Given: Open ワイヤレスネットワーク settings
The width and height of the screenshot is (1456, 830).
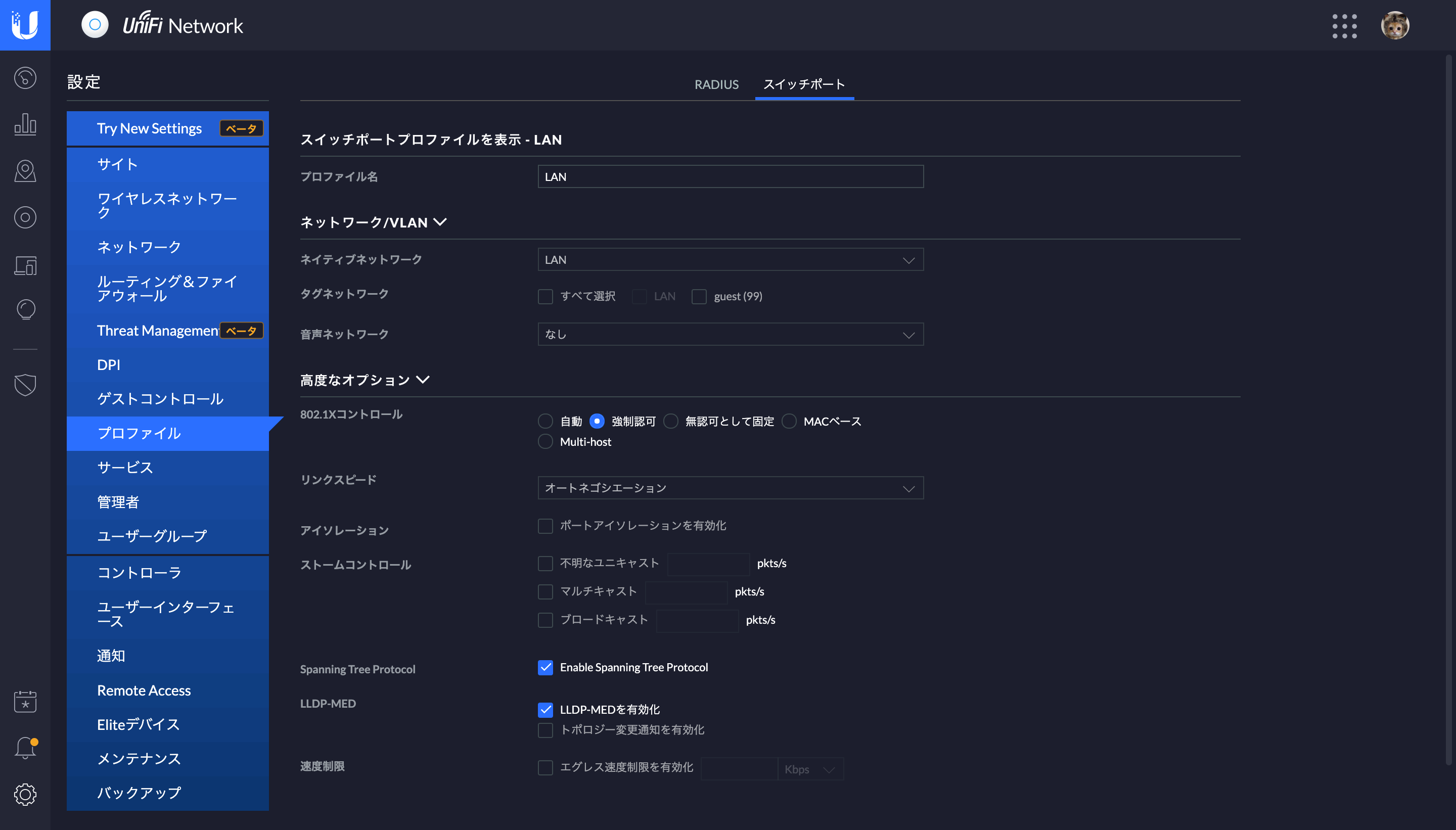Looking at the screenshot, I should [168, 206].
